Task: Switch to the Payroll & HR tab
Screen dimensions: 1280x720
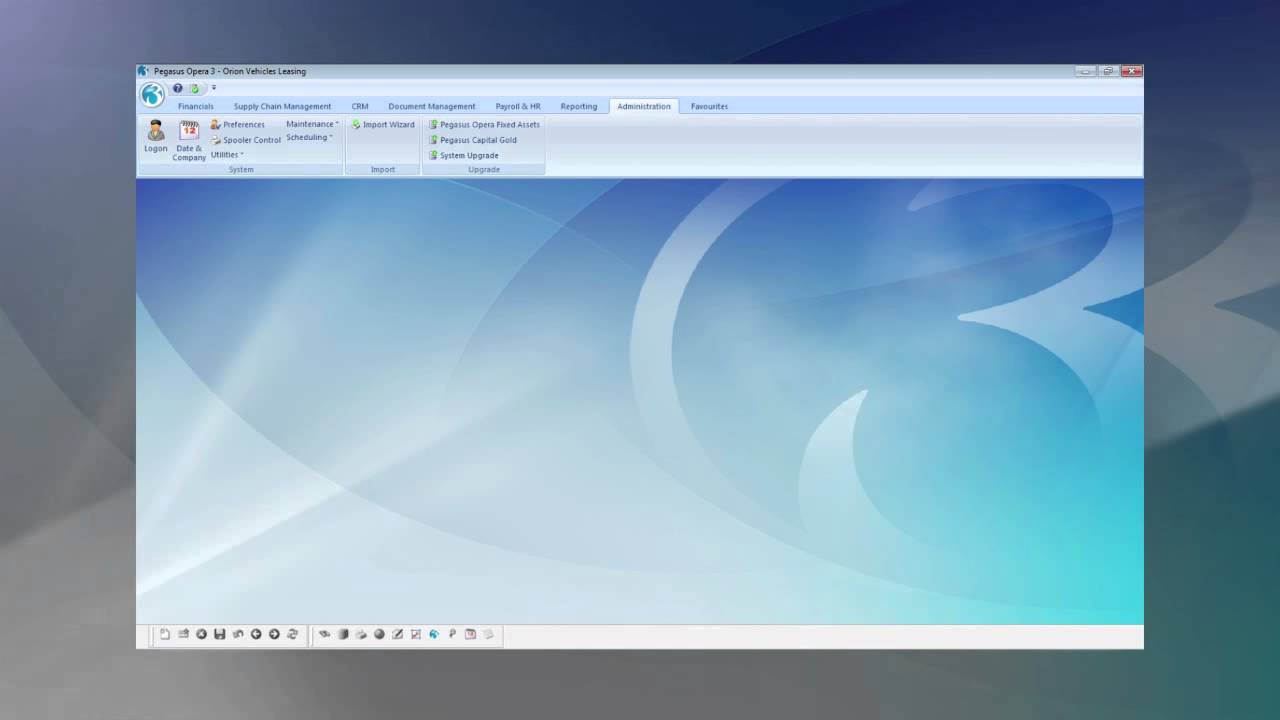Action: coord(518,106)
